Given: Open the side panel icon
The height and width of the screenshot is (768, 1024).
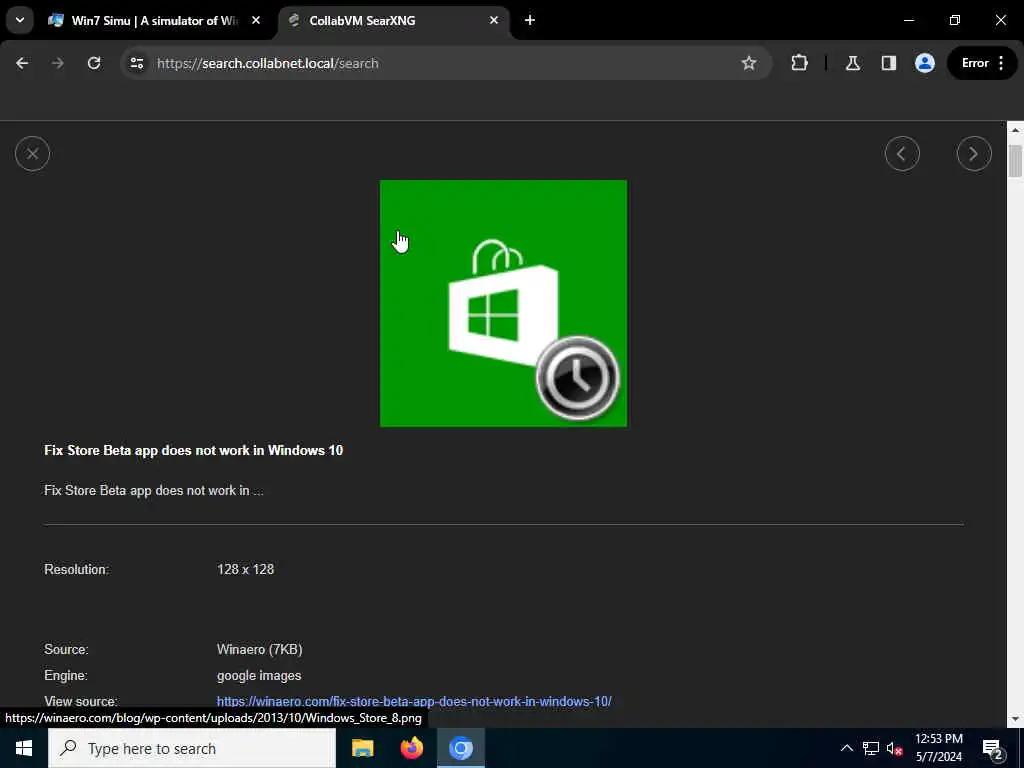Looking at the screenshot, I should coord(888,63).
